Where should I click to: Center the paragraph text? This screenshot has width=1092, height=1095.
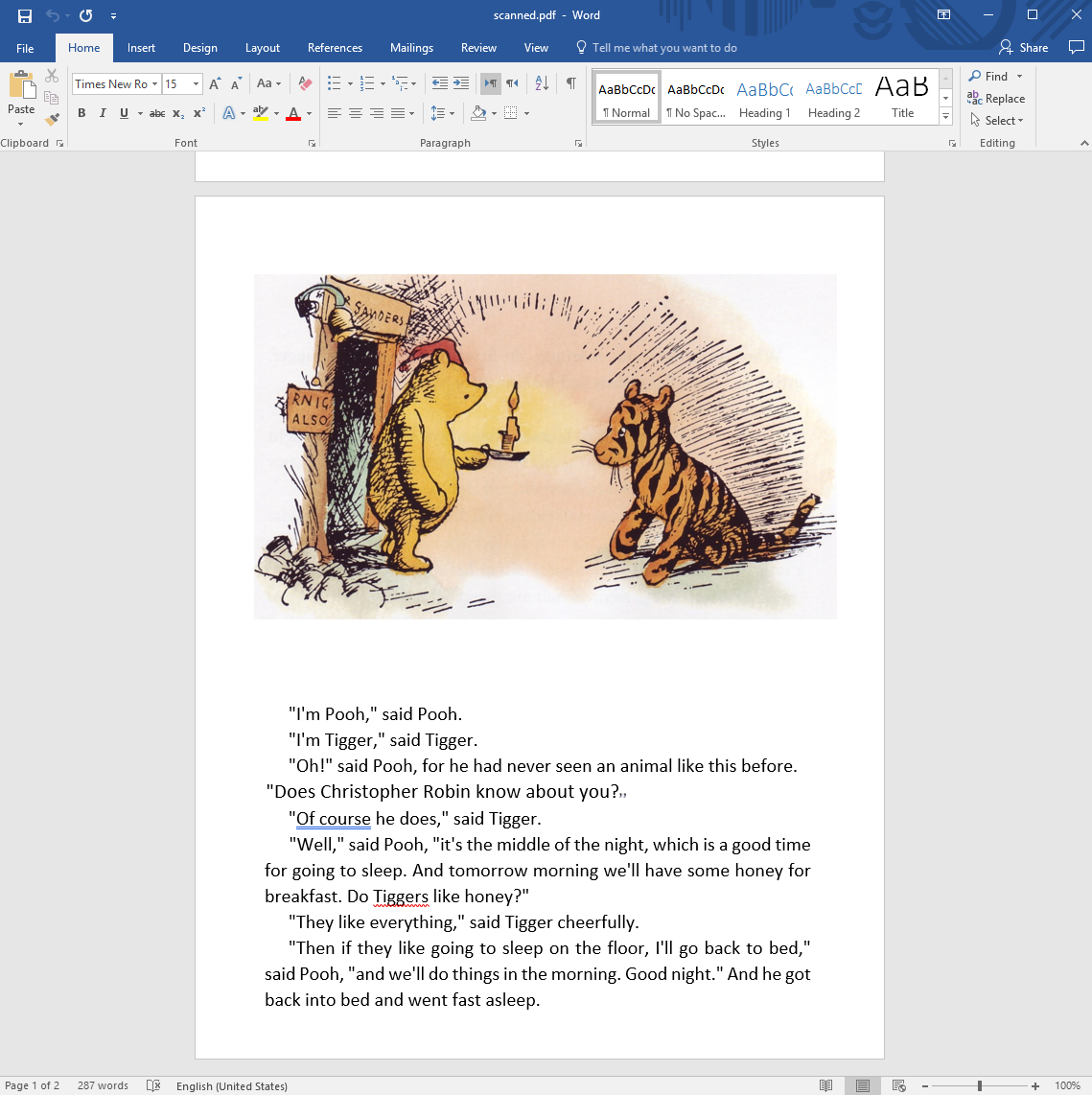(x=356, y=113)
